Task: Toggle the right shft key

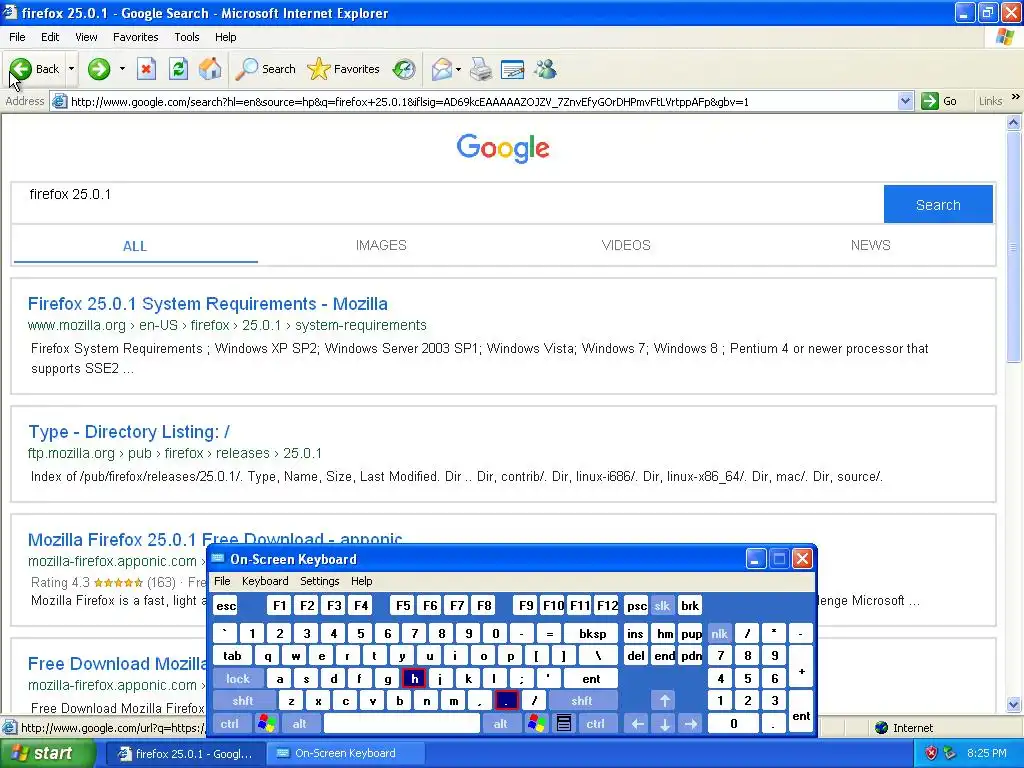Action: point(582,701)
